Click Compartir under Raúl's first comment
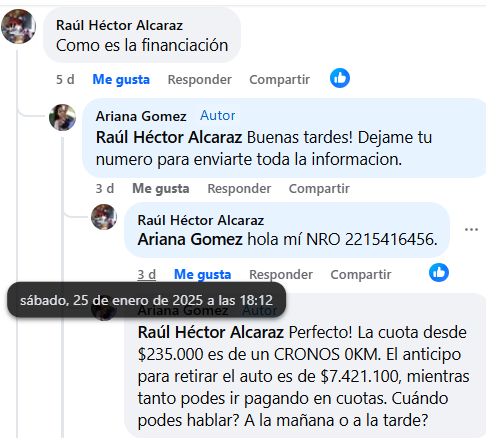The width and height of the screenshot is (486, 438). click(x=280, y=80)
